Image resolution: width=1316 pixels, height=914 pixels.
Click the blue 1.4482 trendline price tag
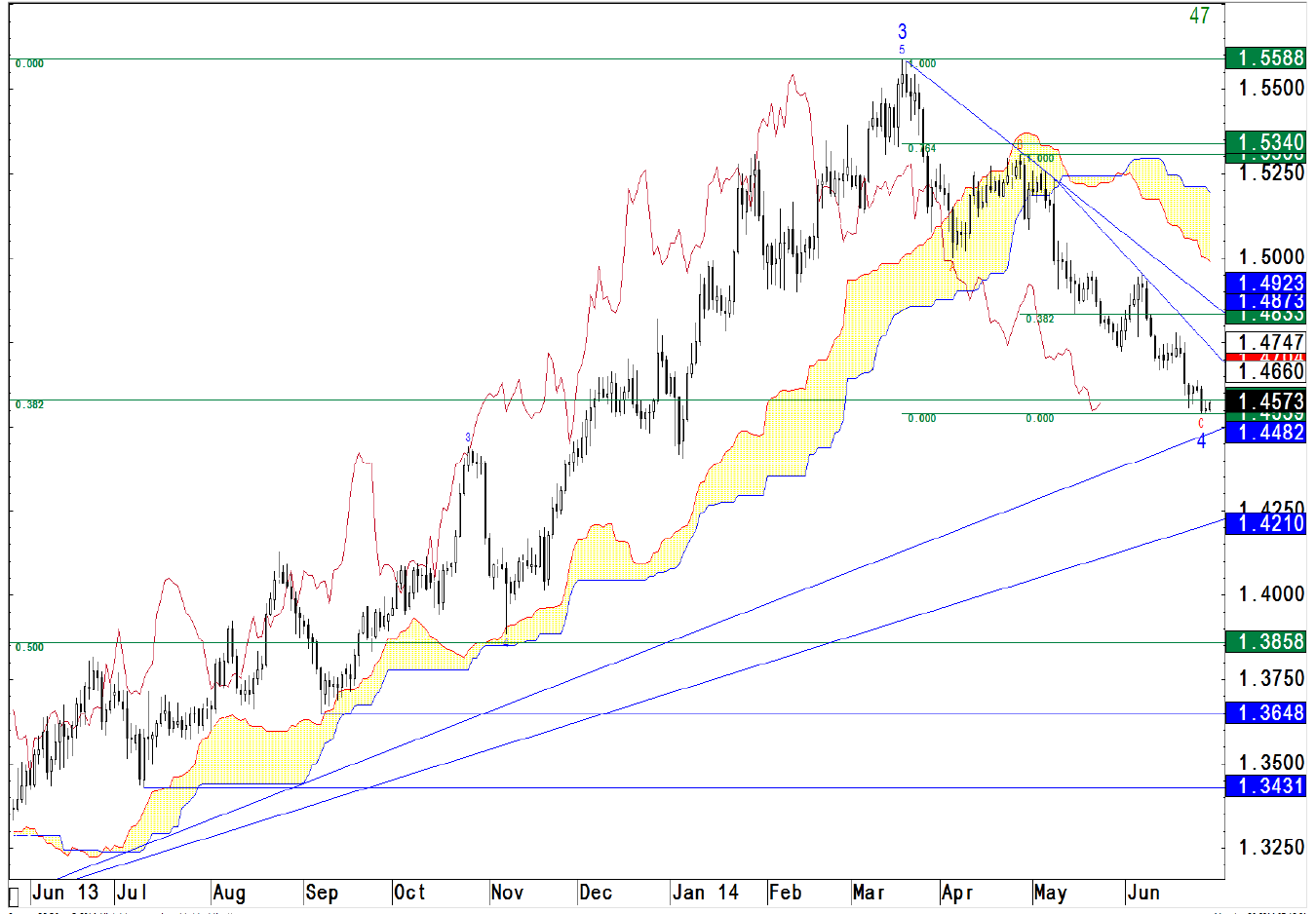click(x=1265, y=433)
